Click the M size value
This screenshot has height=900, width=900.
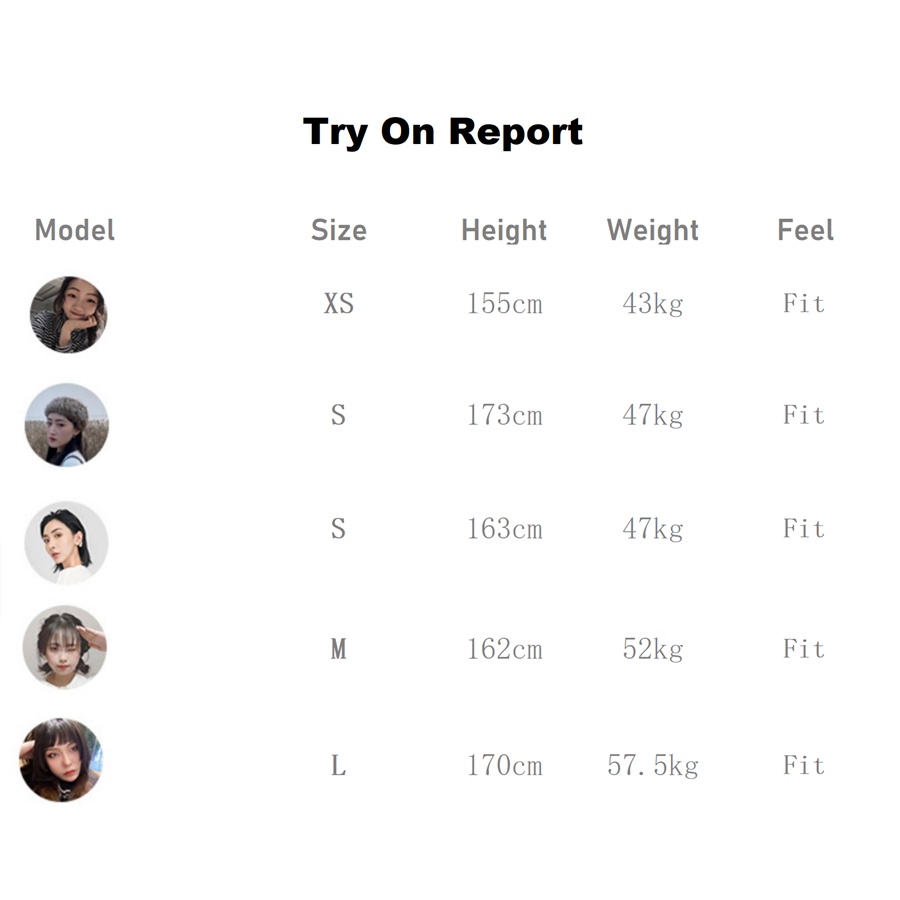pyautogui.click(x=338, y=649)
